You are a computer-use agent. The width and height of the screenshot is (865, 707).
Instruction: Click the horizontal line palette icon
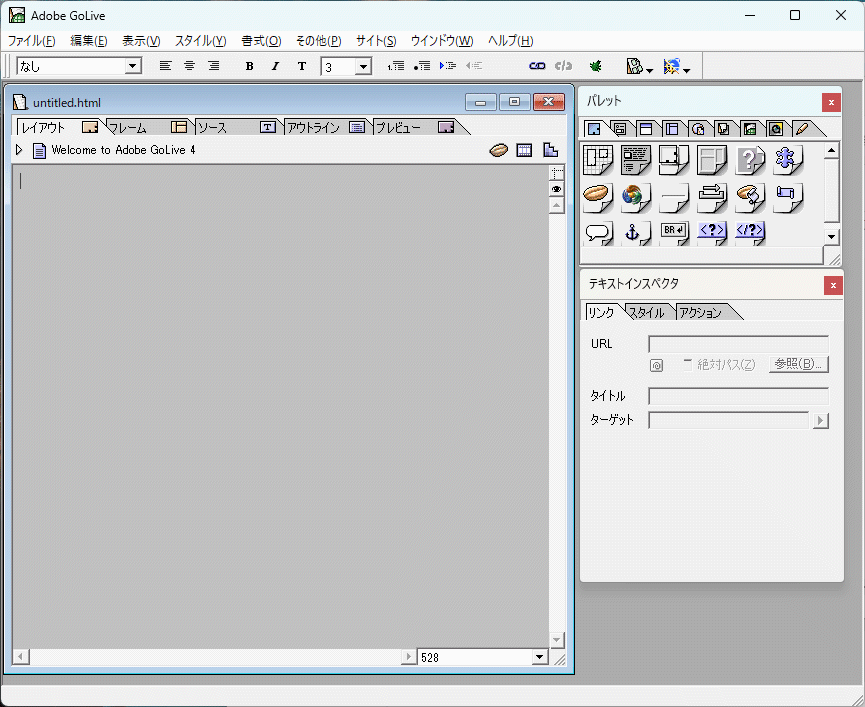[x=673, y=195]
